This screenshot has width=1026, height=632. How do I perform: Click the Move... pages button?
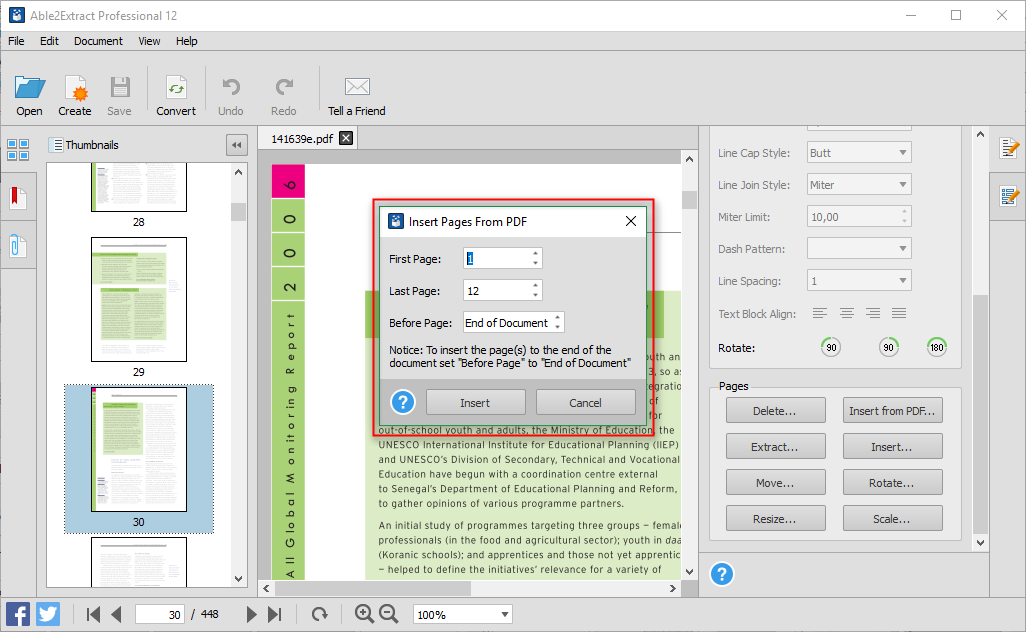click(x=775, y=482)
